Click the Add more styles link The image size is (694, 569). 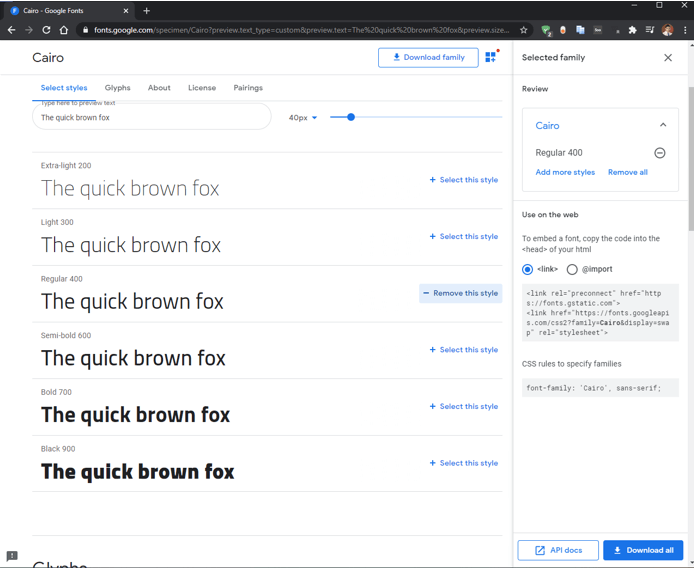pos(565,172)
